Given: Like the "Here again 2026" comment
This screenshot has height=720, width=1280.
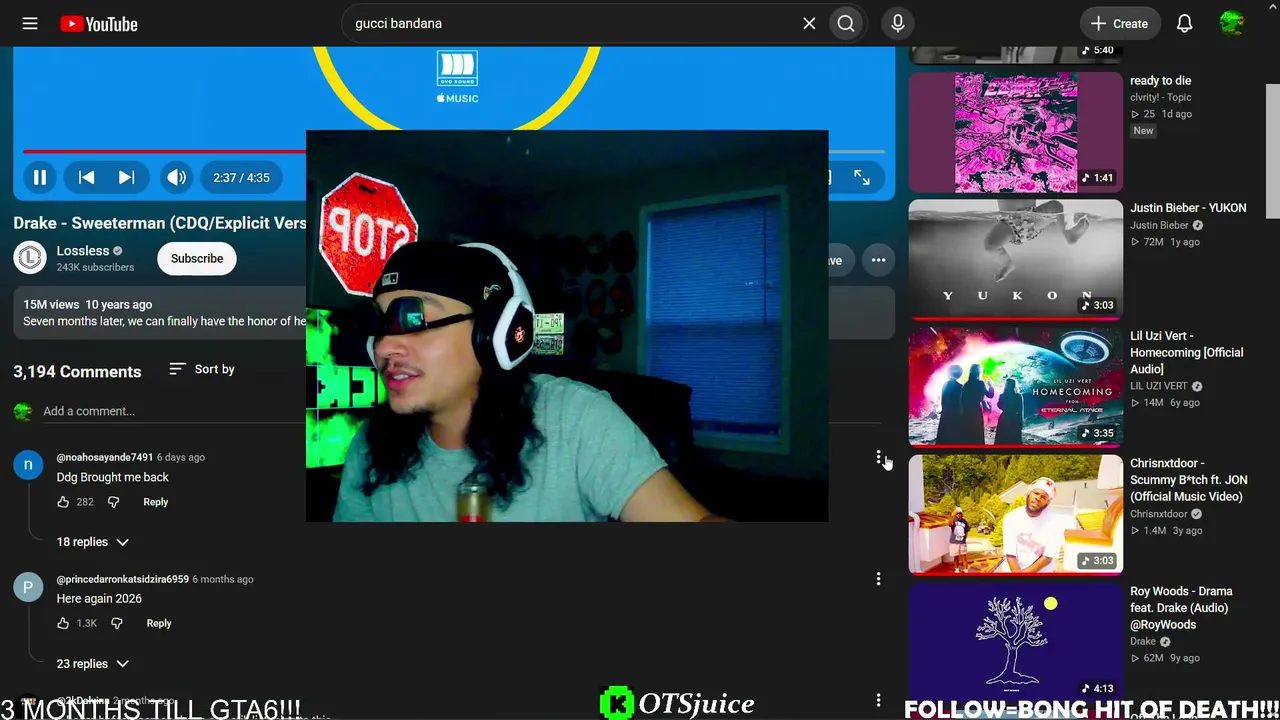Looking at the screenshot, I should point(63,623).
